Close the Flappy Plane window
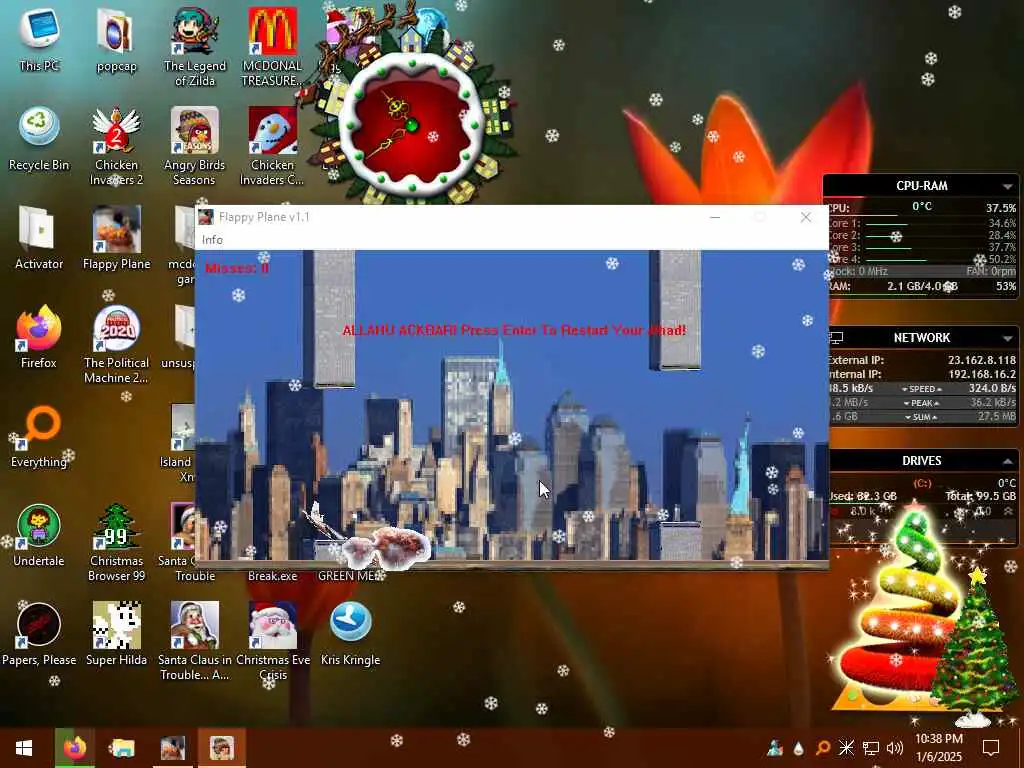This screenshot has width=1024, height=768. (x=806, y=217)
